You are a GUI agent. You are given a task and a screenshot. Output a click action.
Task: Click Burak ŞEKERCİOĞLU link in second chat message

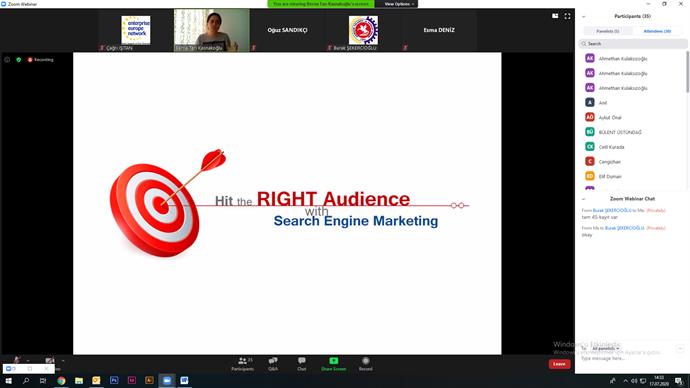click(x=624, y=228)
